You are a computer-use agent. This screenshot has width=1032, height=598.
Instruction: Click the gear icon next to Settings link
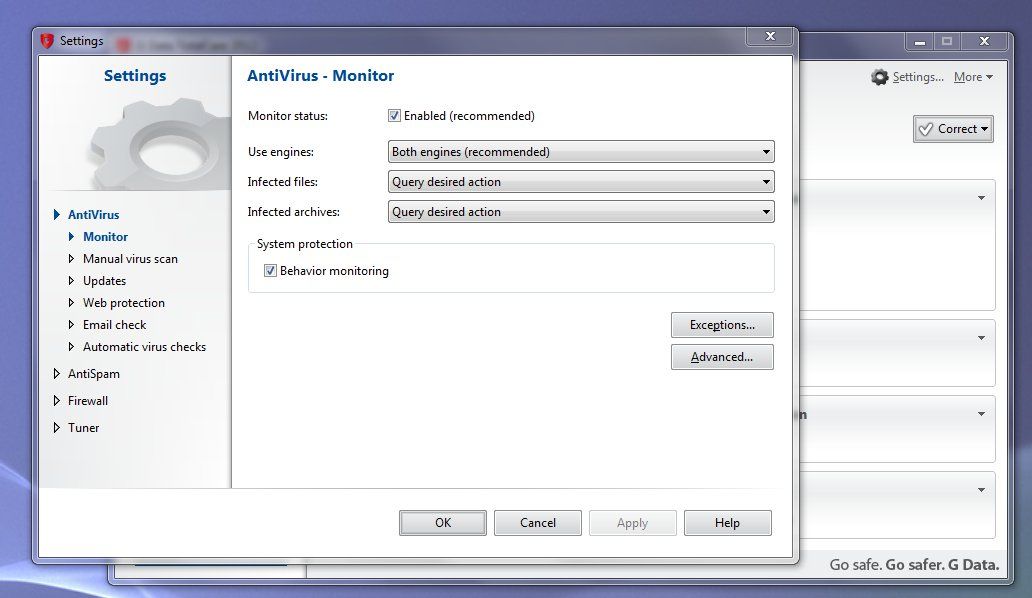(879, 77)
